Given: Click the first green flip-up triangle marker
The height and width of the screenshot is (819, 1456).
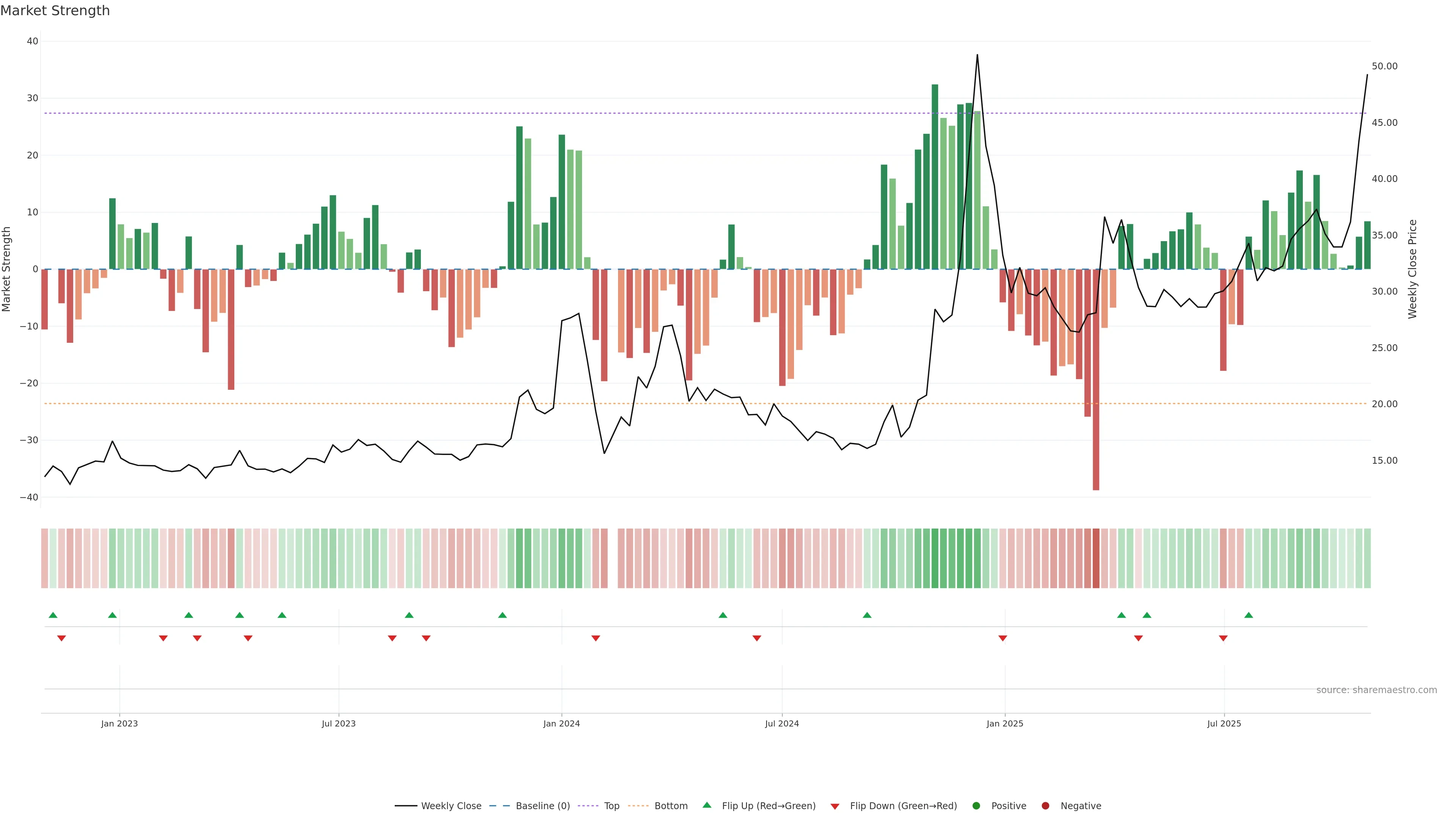Looking at the screenshot, I should [x=53, y=615].
